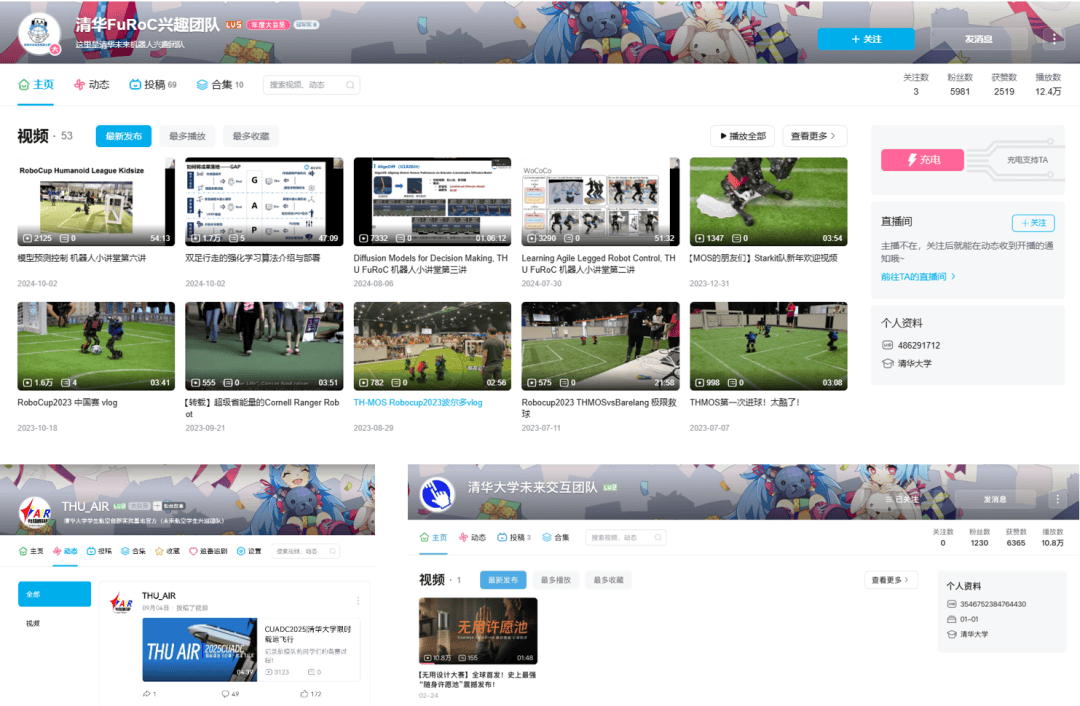
Task: Click the share icon on THU_AIR post
Action: (x=147, y=693)
